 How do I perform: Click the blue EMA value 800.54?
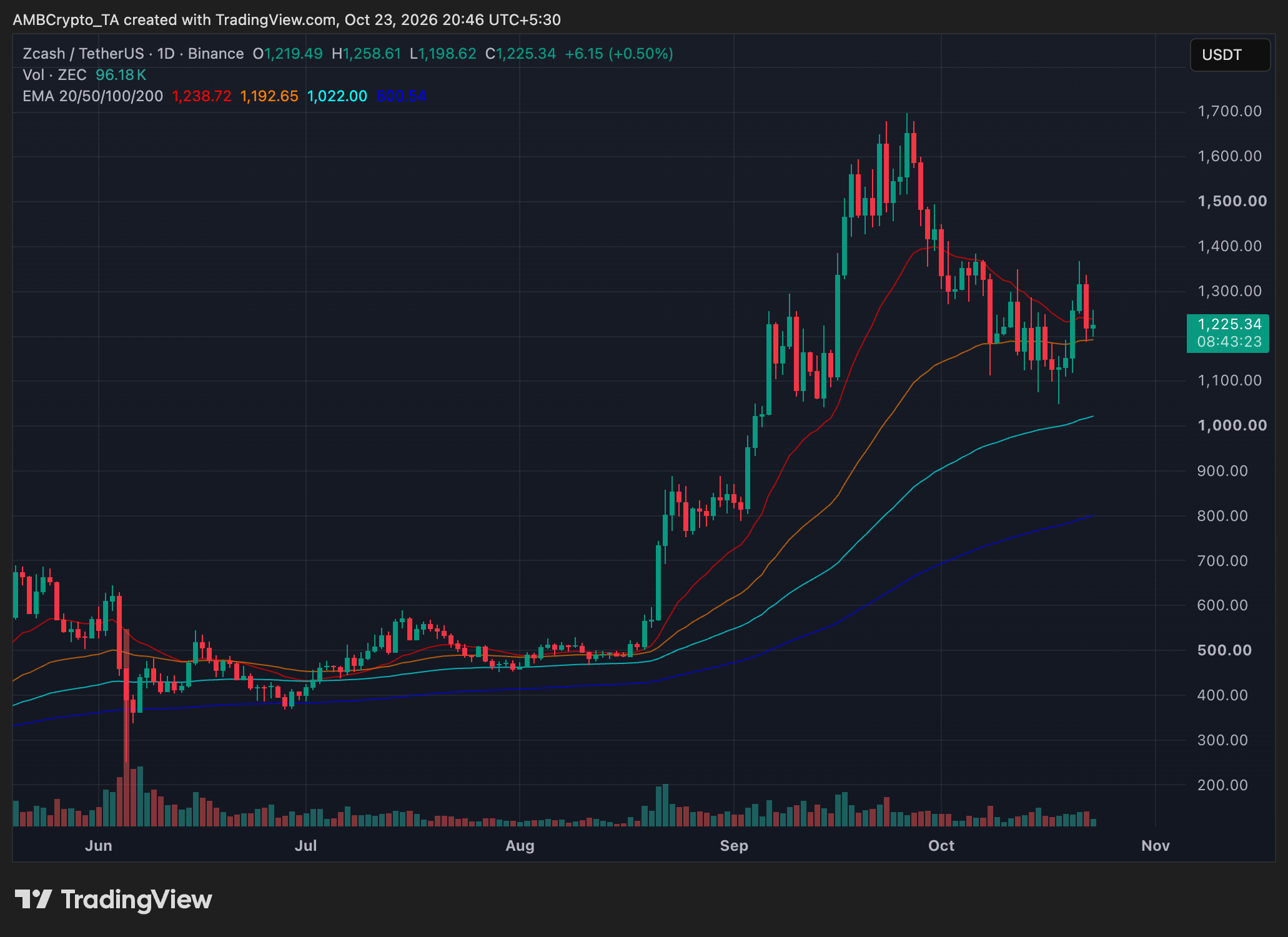(x=402, y=96)
